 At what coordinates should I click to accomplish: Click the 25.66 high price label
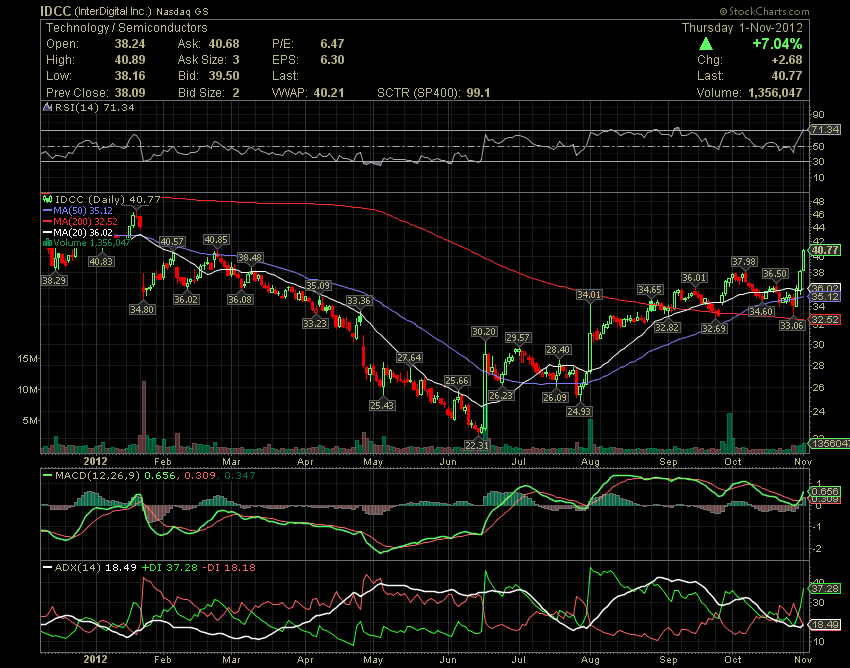(x=456, y=381)
